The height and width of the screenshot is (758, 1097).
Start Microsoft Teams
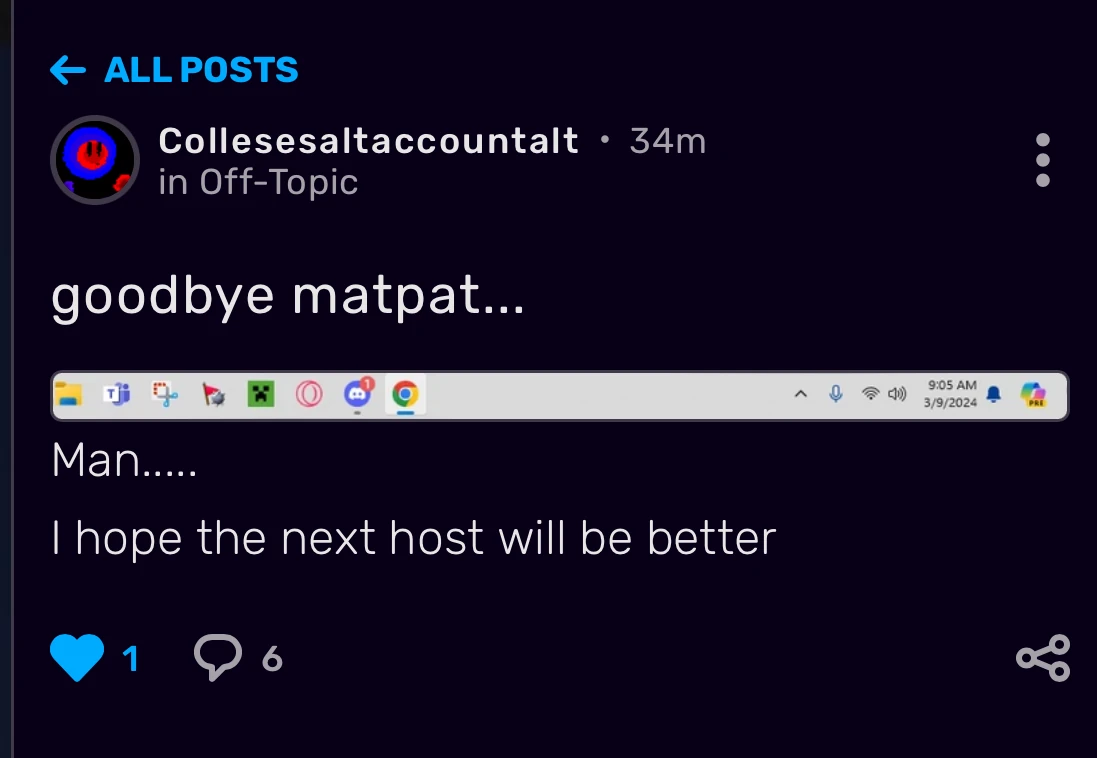[117, 394]
